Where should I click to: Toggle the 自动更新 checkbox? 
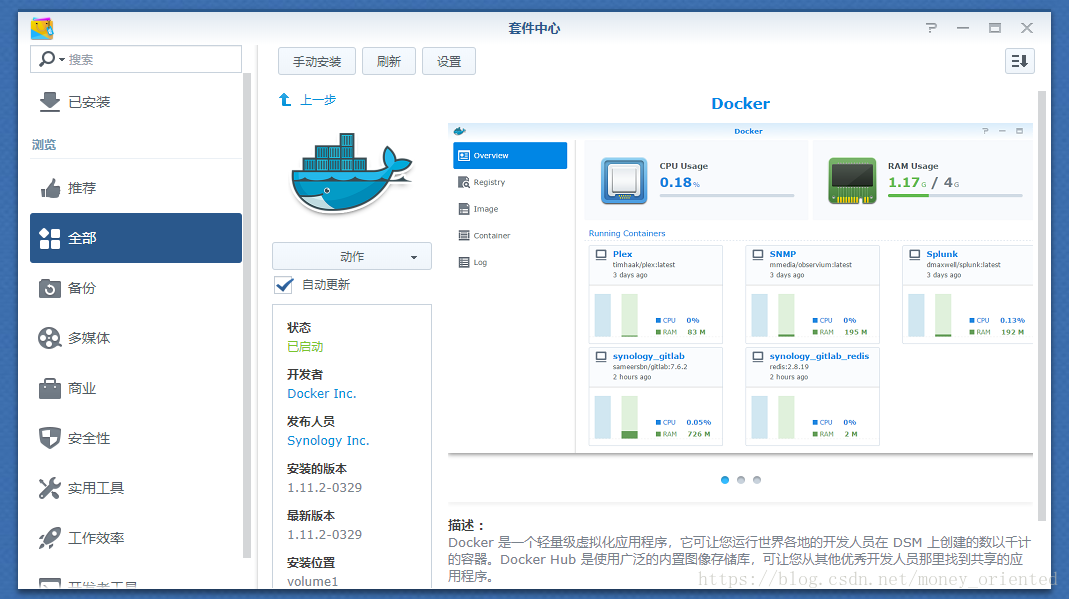284,285
